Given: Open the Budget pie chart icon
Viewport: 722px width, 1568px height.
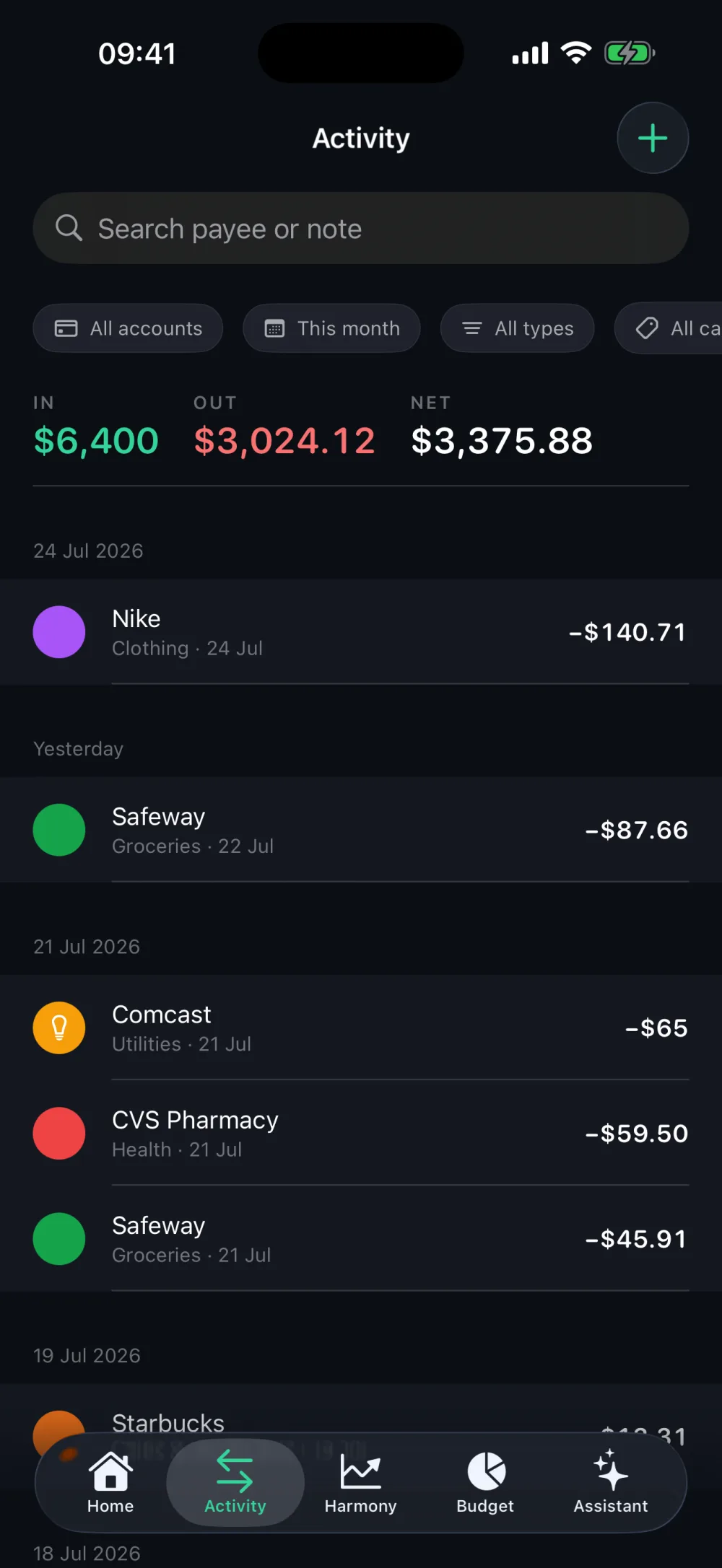Looking at the screenshot, I should [486, 1471].
